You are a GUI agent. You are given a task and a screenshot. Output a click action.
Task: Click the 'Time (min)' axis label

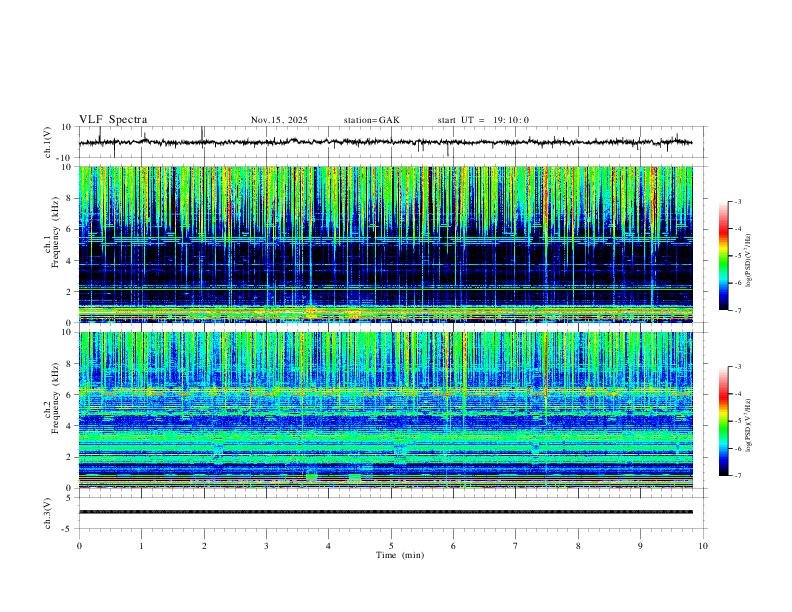pyautogui.click(x=400, y=555)
